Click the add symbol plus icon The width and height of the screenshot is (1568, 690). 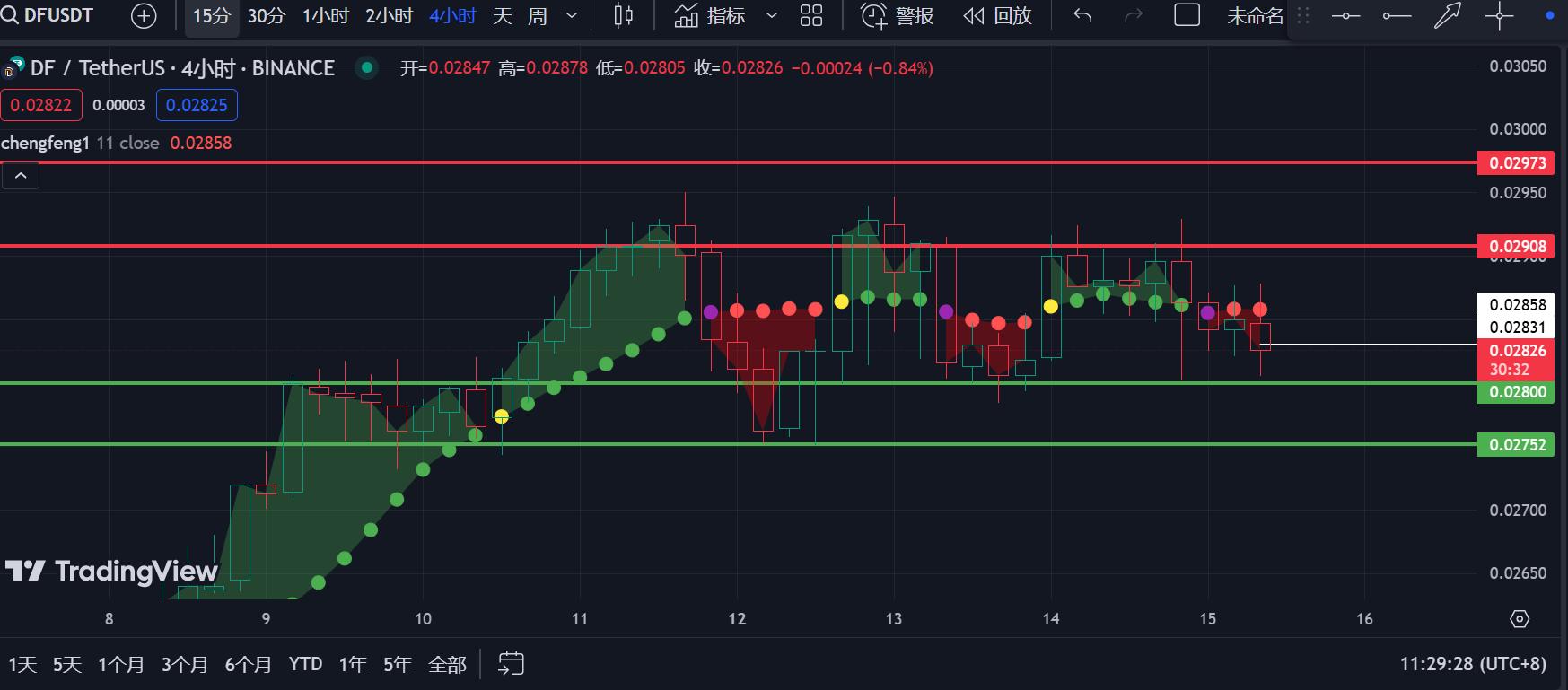point(144,16)
